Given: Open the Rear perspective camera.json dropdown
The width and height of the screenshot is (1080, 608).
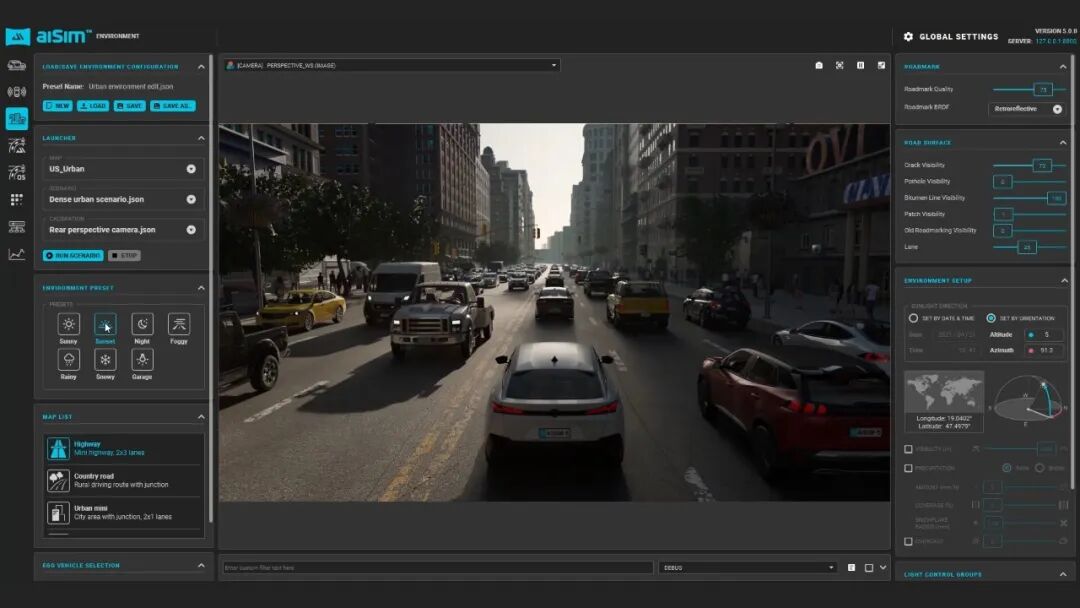Looking at the screenshot, I should tap(123, 229).
